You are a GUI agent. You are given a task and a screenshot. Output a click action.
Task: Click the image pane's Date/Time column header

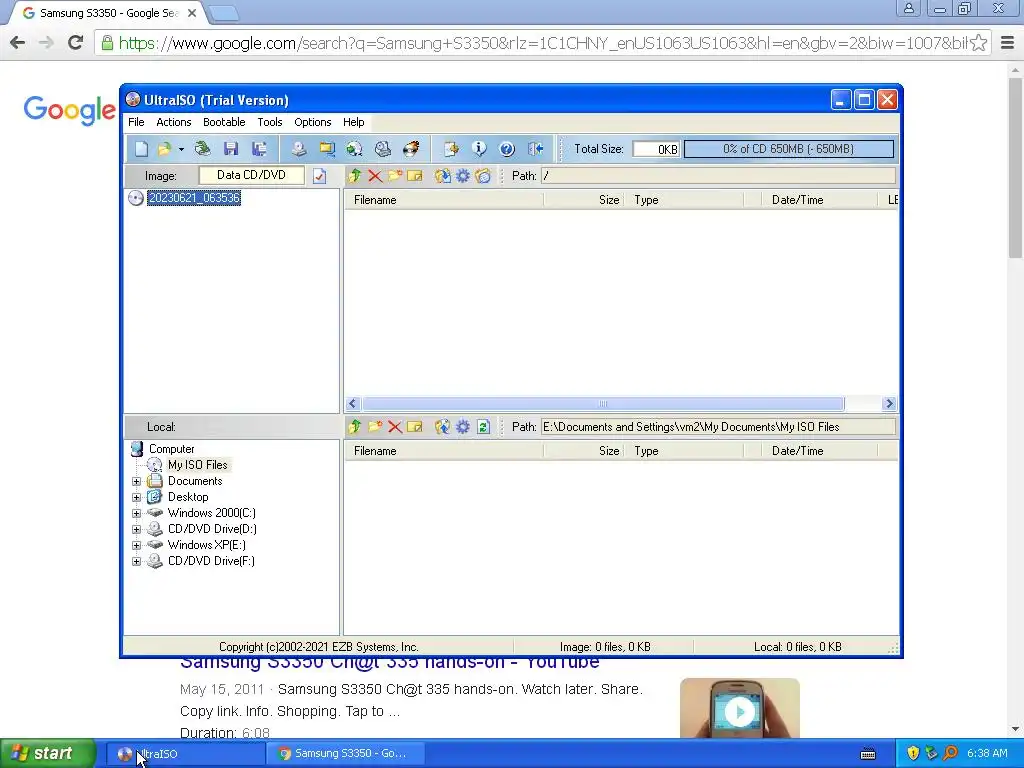tap(819, 200)
